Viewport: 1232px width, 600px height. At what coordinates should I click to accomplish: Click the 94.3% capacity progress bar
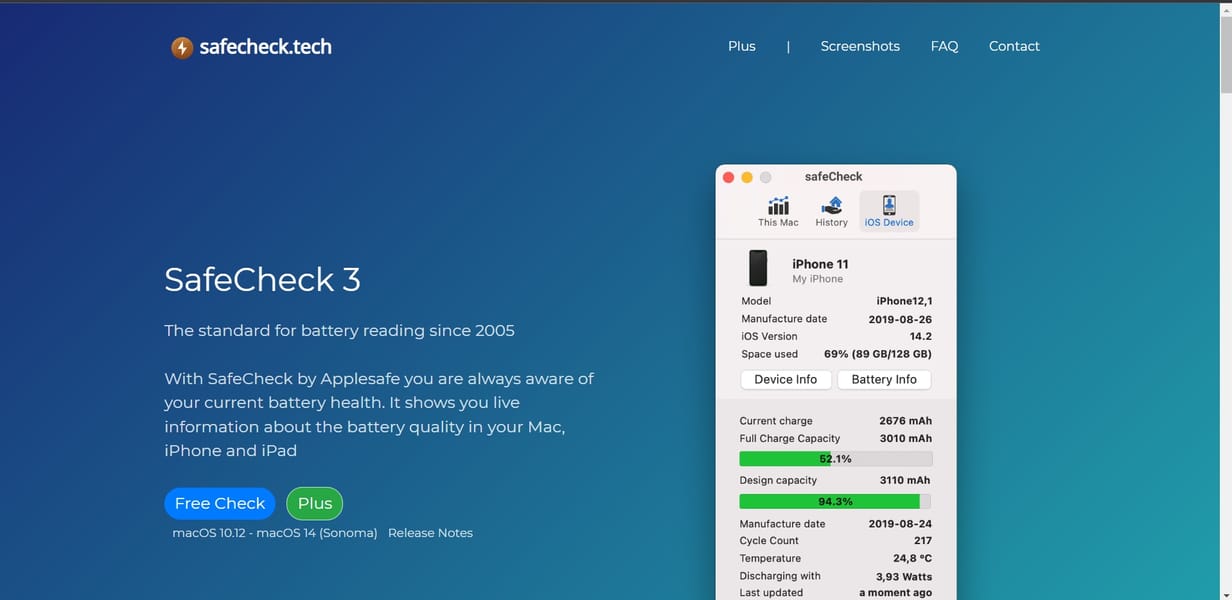point(836,501)
